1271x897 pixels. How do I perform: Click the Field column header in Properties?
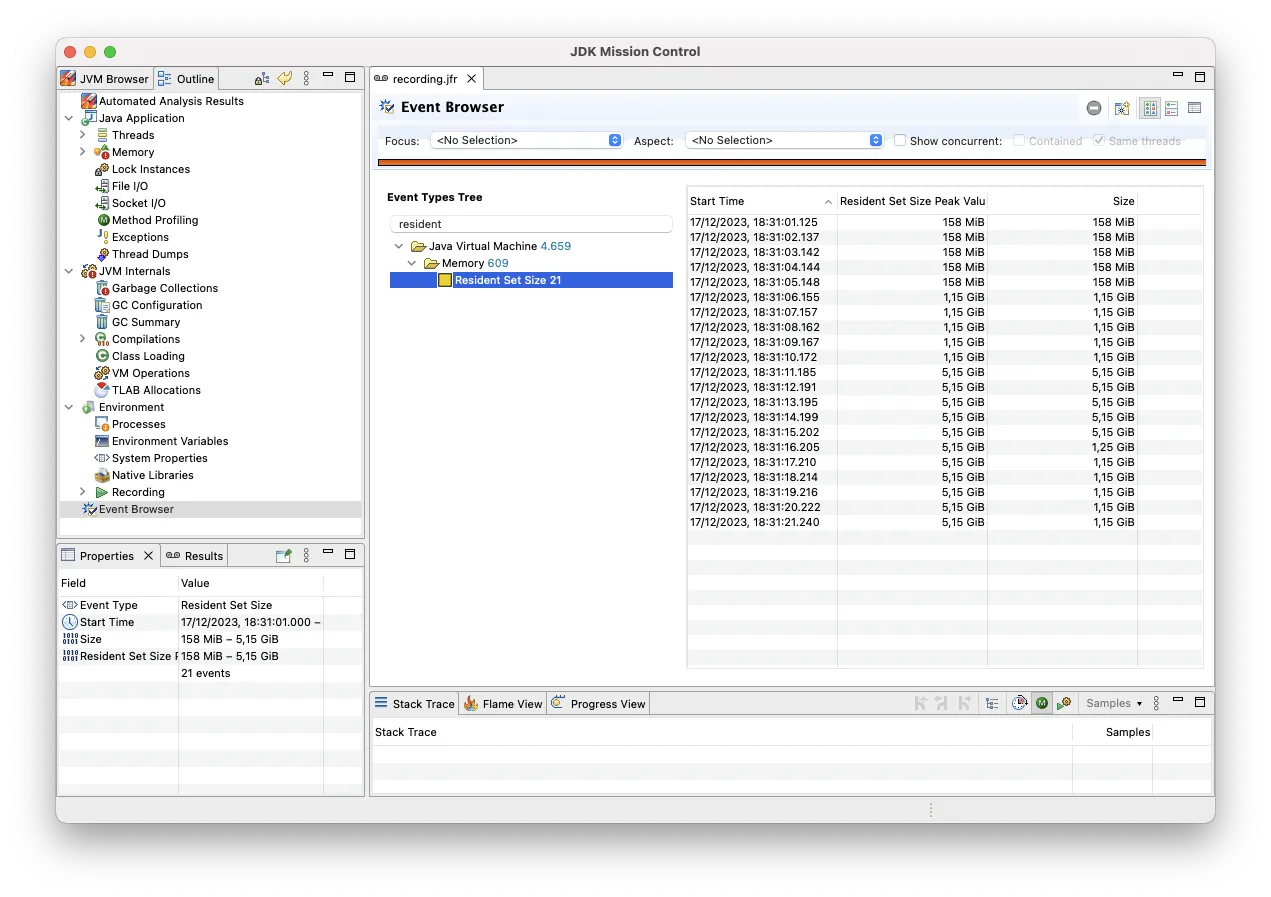click(118, 583)
